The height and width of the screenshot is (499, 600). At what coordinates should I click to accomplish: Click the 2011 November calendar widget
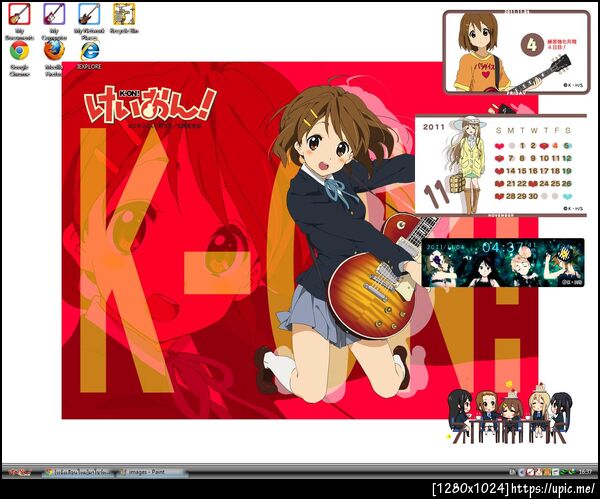point(501,165)
